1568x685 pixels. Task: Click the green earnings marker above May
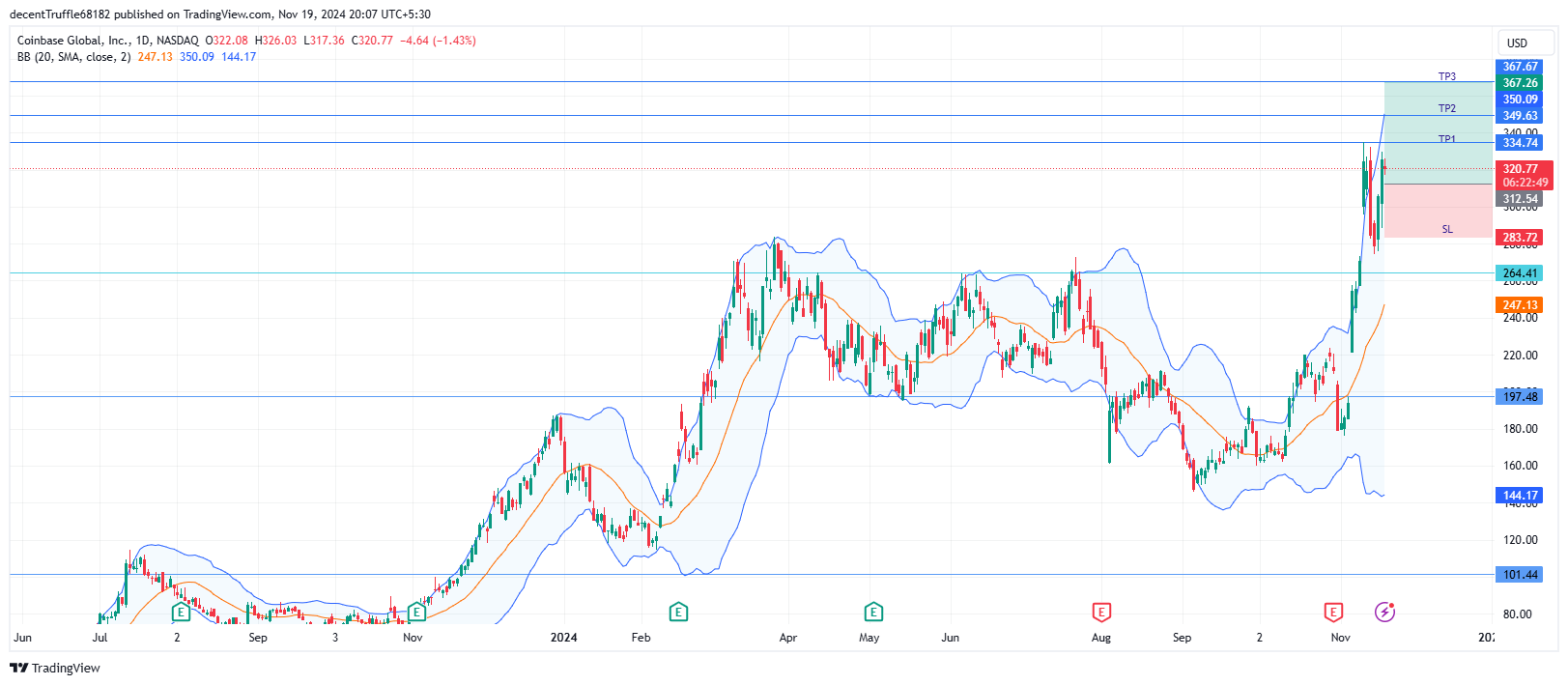[873, 612]
